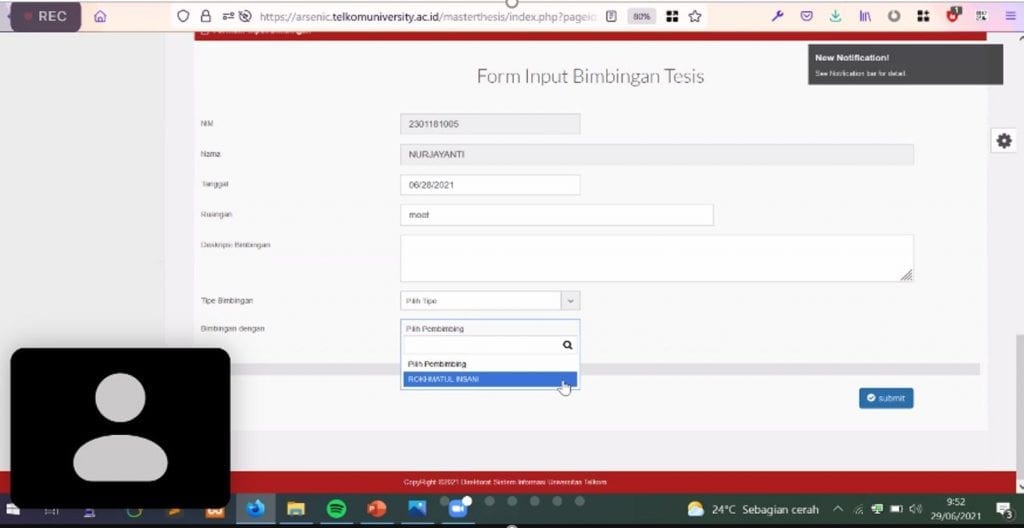The height and width of the screenshot is (528, 1024).
Task: Click the submit button
Action: pyautogui.click(x=885, y=398)
